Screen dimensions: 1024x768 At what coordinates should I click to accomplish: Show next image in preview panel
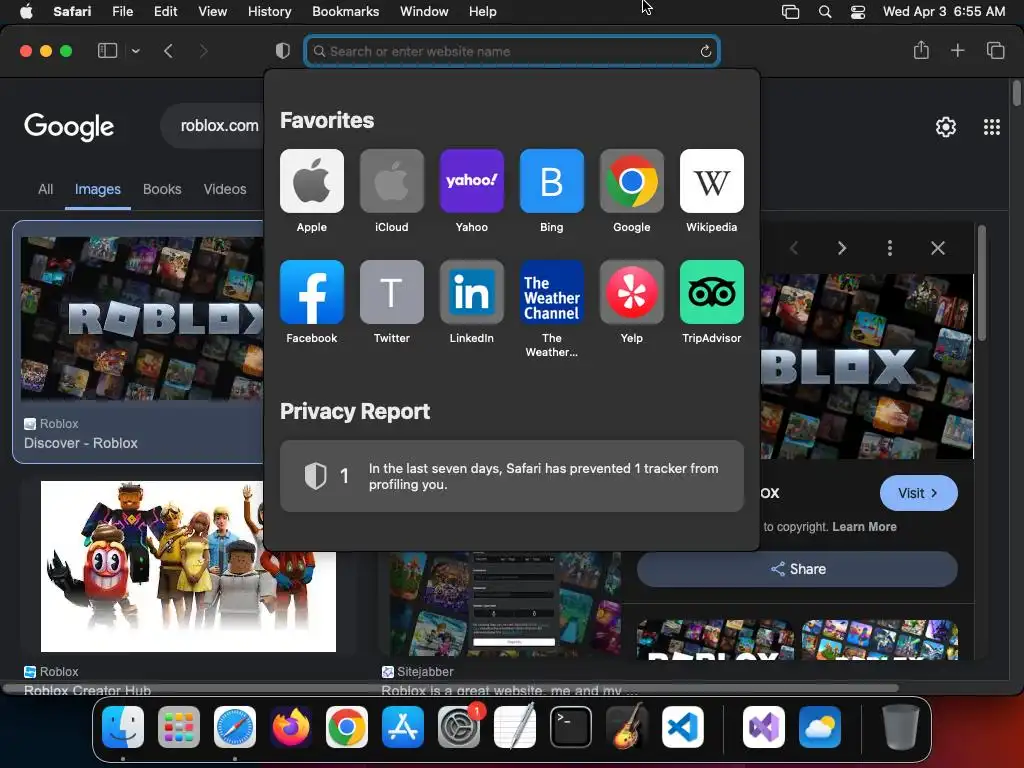(842, 248)
